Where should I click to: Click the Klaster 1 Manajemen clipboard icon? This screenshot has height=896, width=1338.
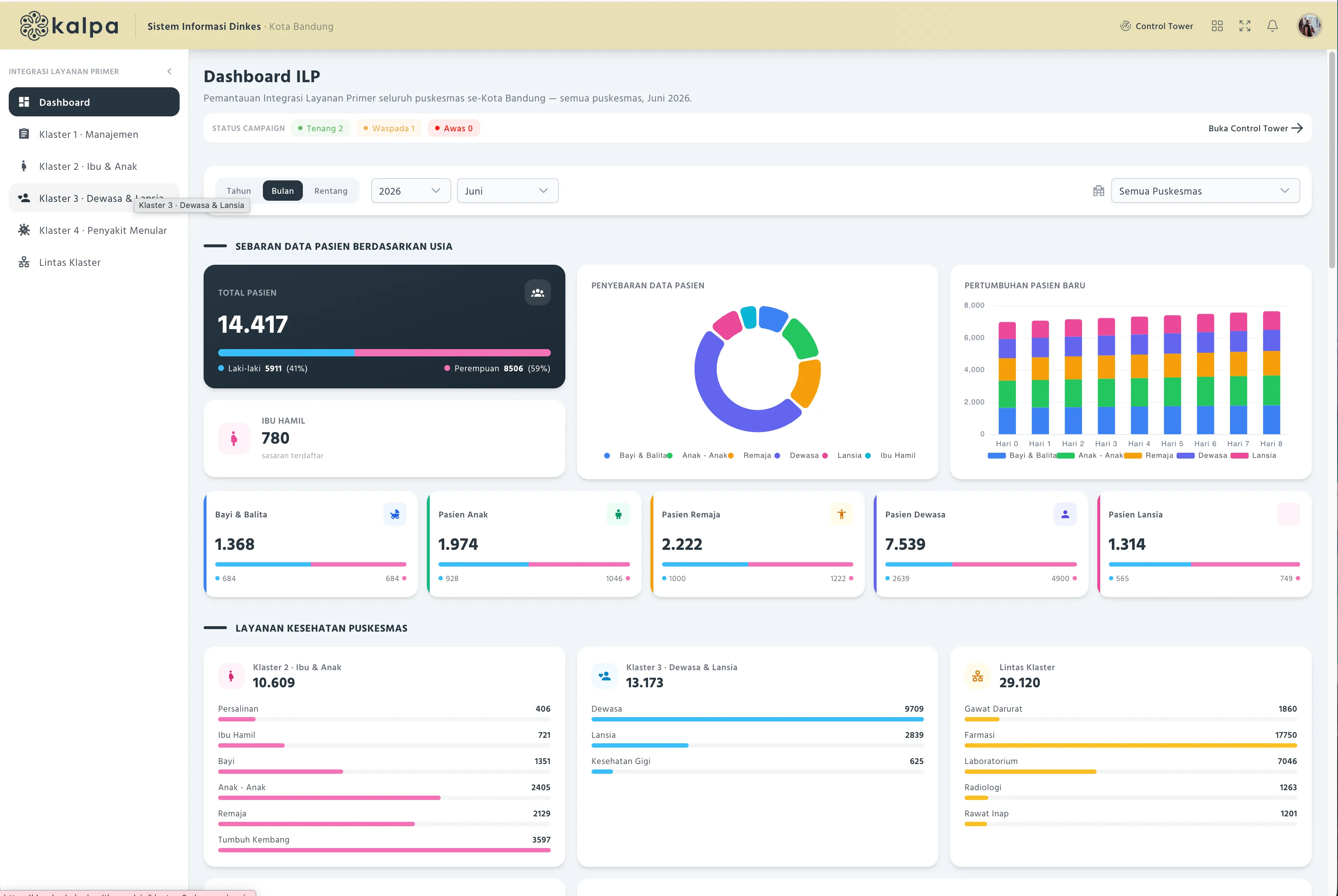(24, 134)
